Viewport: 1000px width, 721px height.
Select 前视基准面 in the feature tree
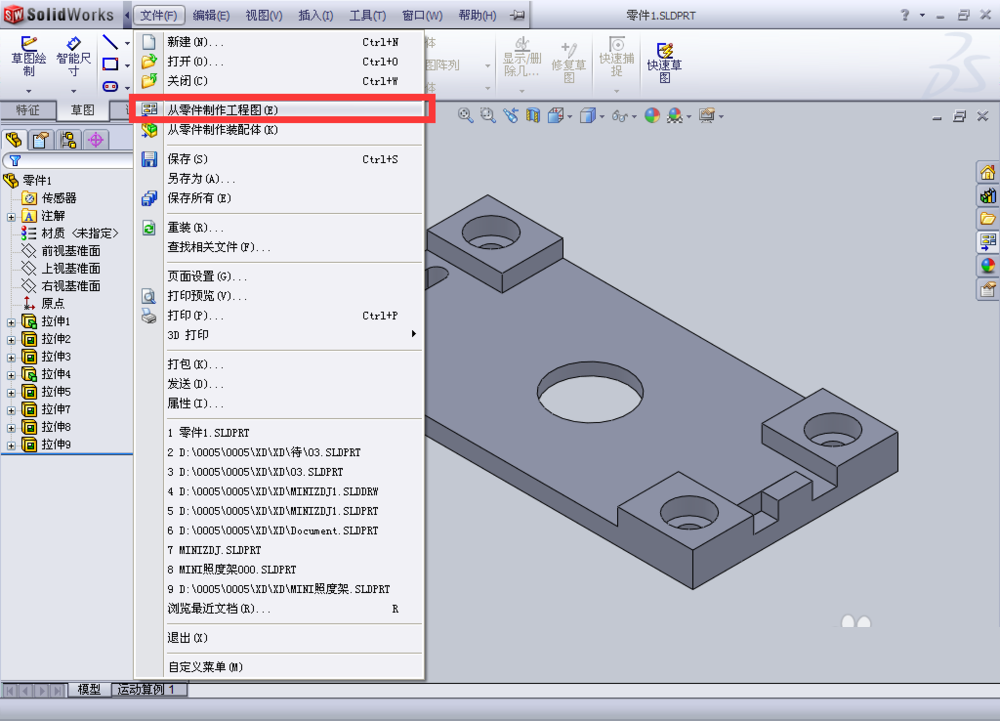click(x=61, y=251)
